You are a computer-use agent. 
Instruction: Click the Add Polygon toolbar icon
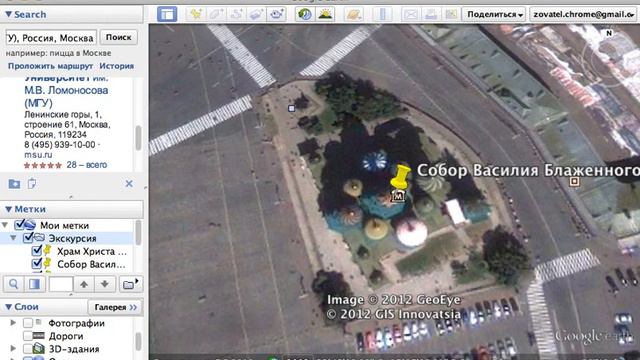[x=216, y=14]
